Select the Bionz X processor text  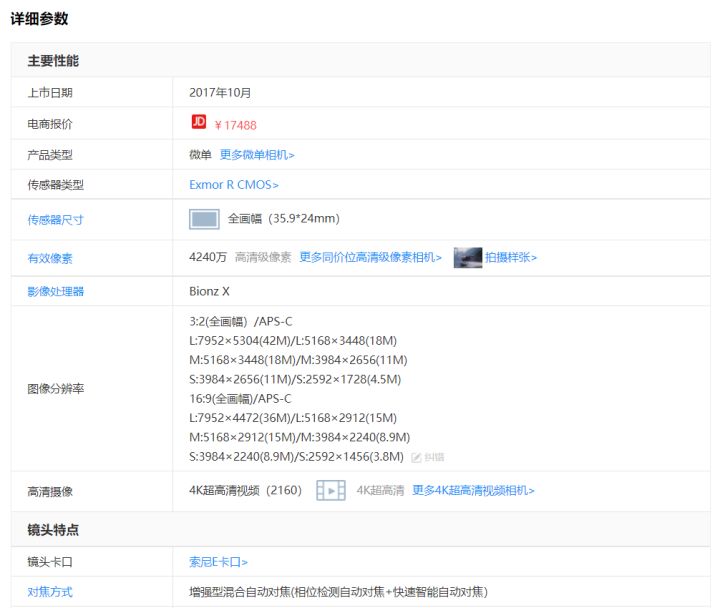click(209, 292)
